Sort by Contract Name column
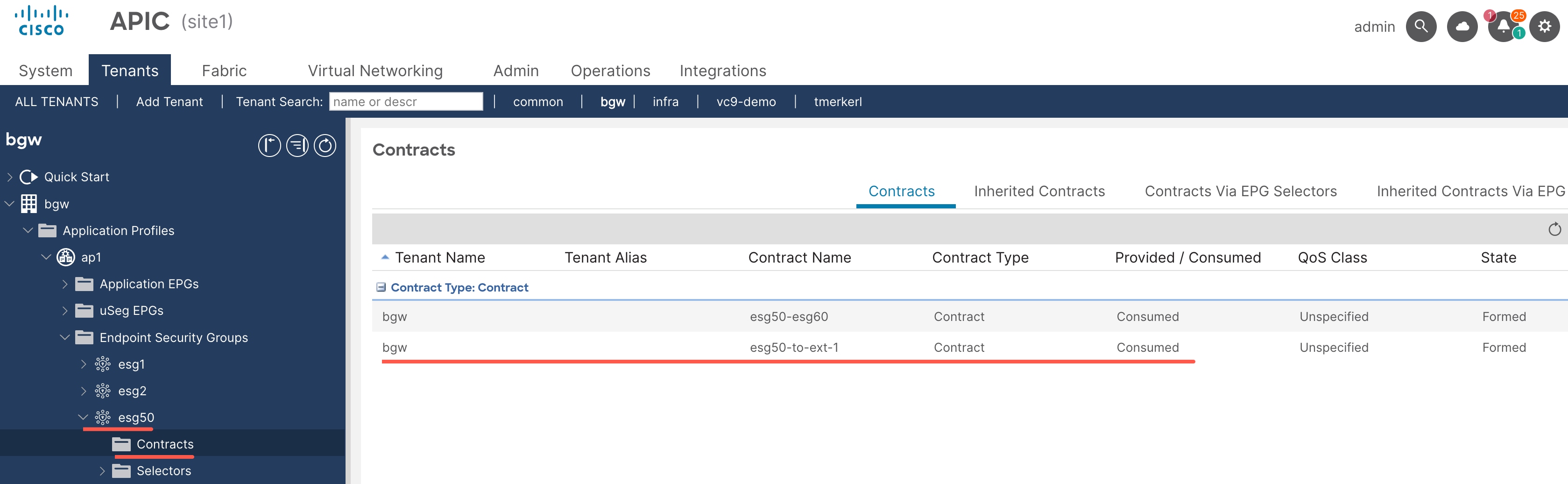The image size is (1568, 484). click(x=799, y=257)
